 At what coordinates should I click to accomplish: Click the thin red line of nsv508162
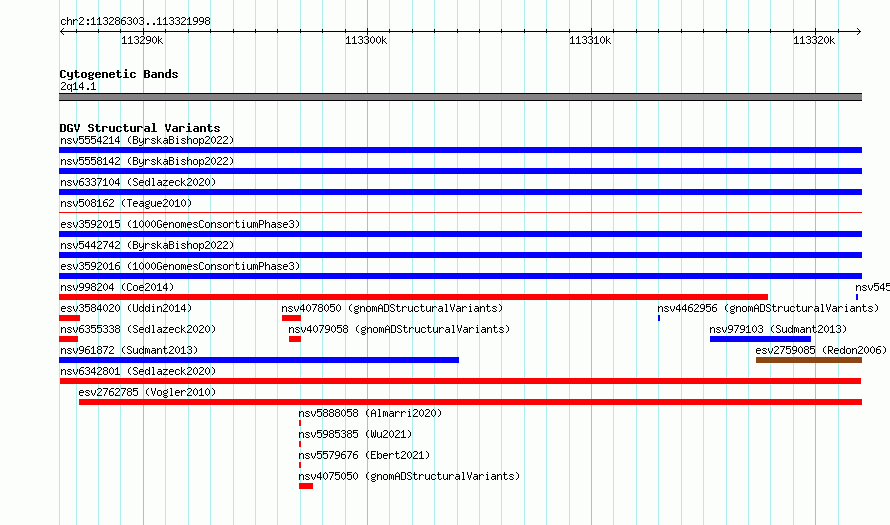[x=460, y=213]
